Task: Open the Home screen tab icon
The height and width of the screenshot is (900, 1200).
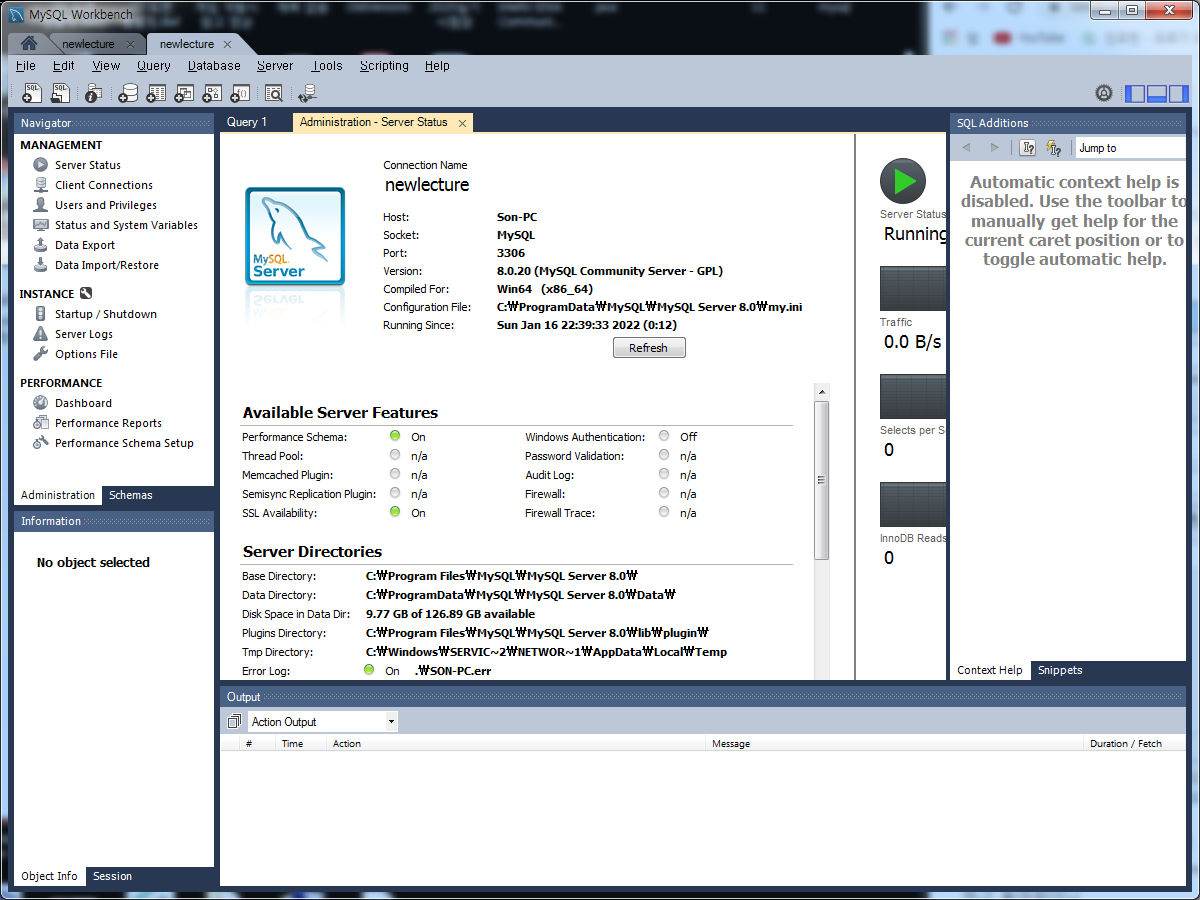Action: (29, 44)
